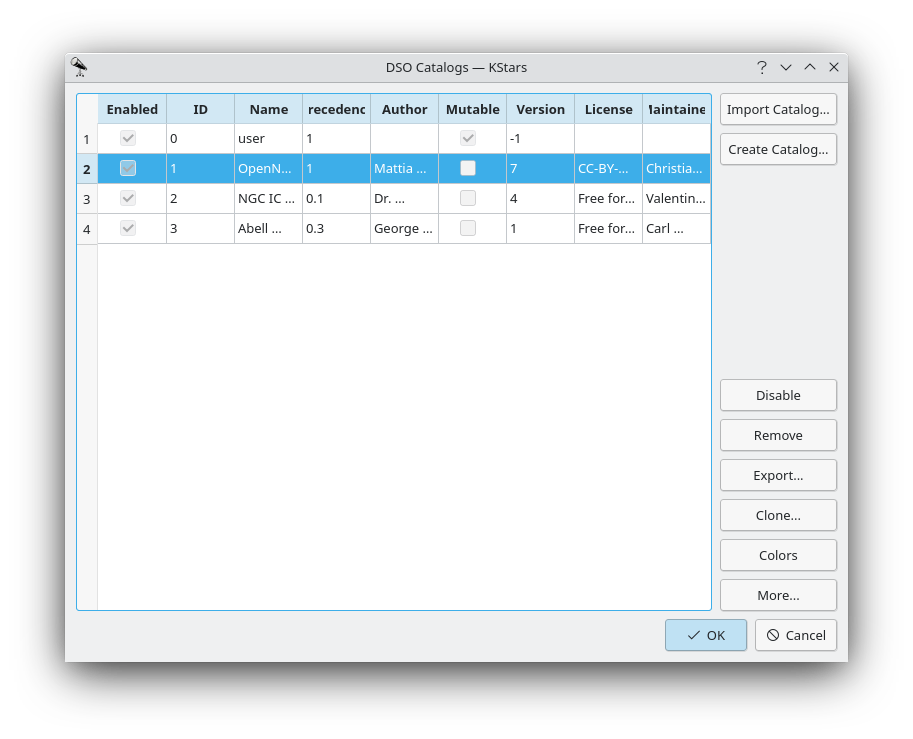Open the catalog Colors settings
Viewport: 913px width, 739px height.
[778, 555]
